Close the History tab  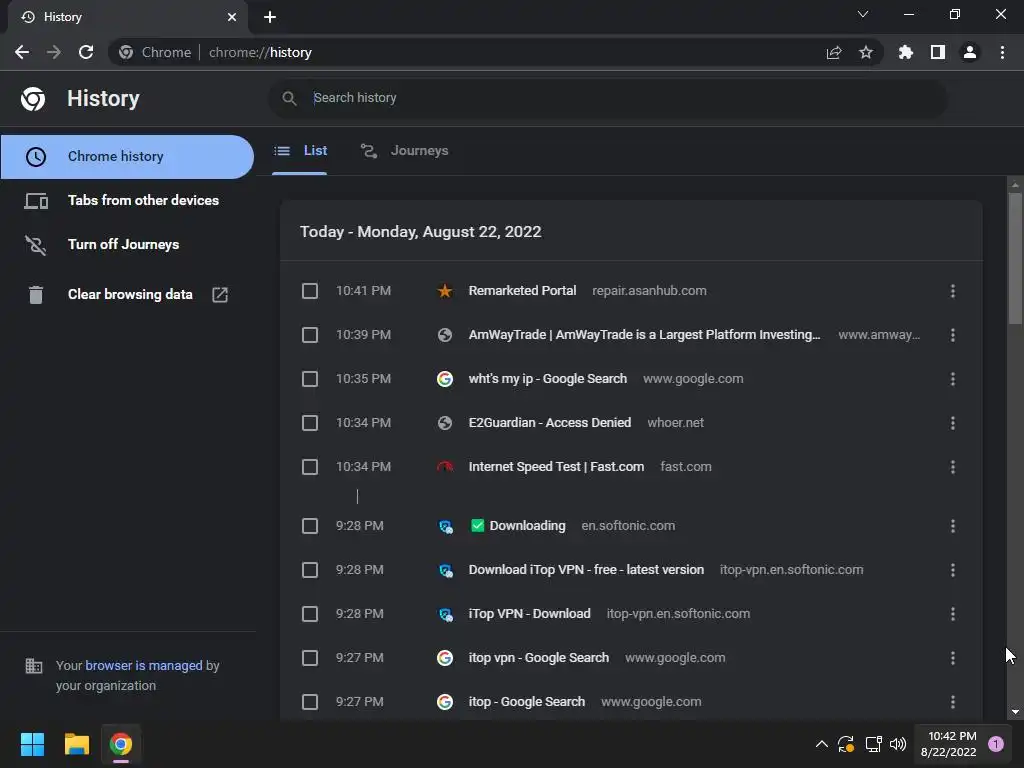[232, 17]
